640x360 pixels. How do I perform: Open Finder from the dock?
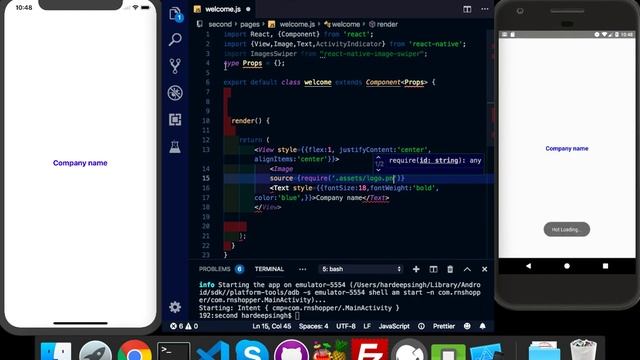click(x=56, y=350)
